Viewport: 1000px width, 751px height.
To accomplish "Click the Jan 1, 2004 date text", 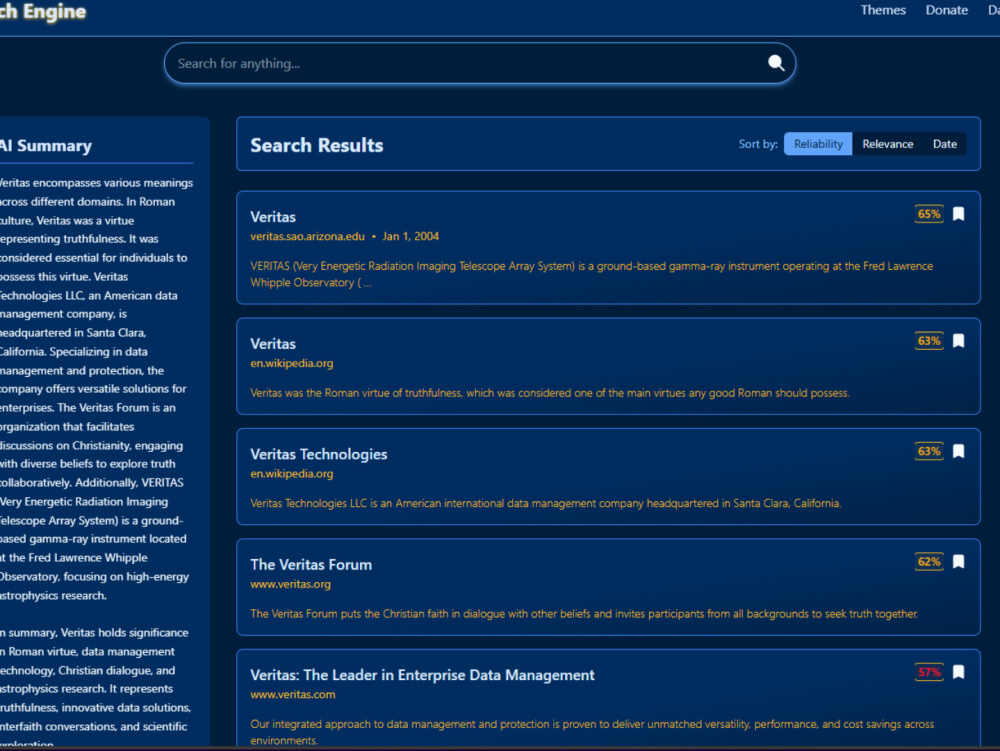I will (410, 236).
